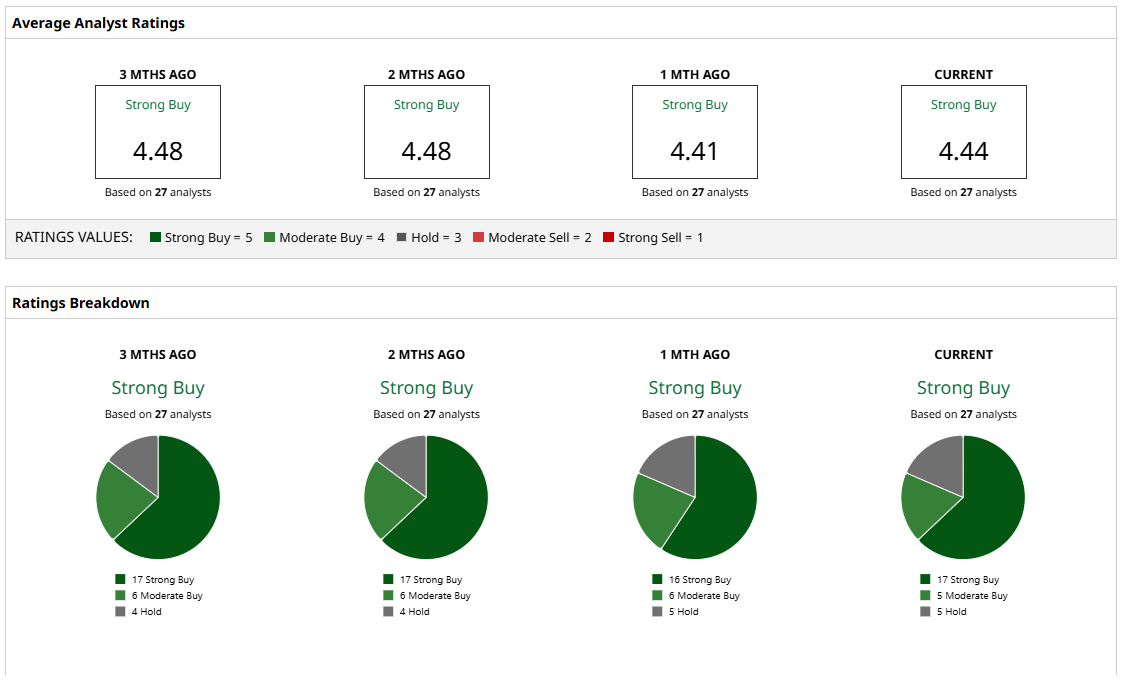Screen dimensions: 1126x682
Task: Click the Ratings Breakdown heading
Action: pos(81,303)
